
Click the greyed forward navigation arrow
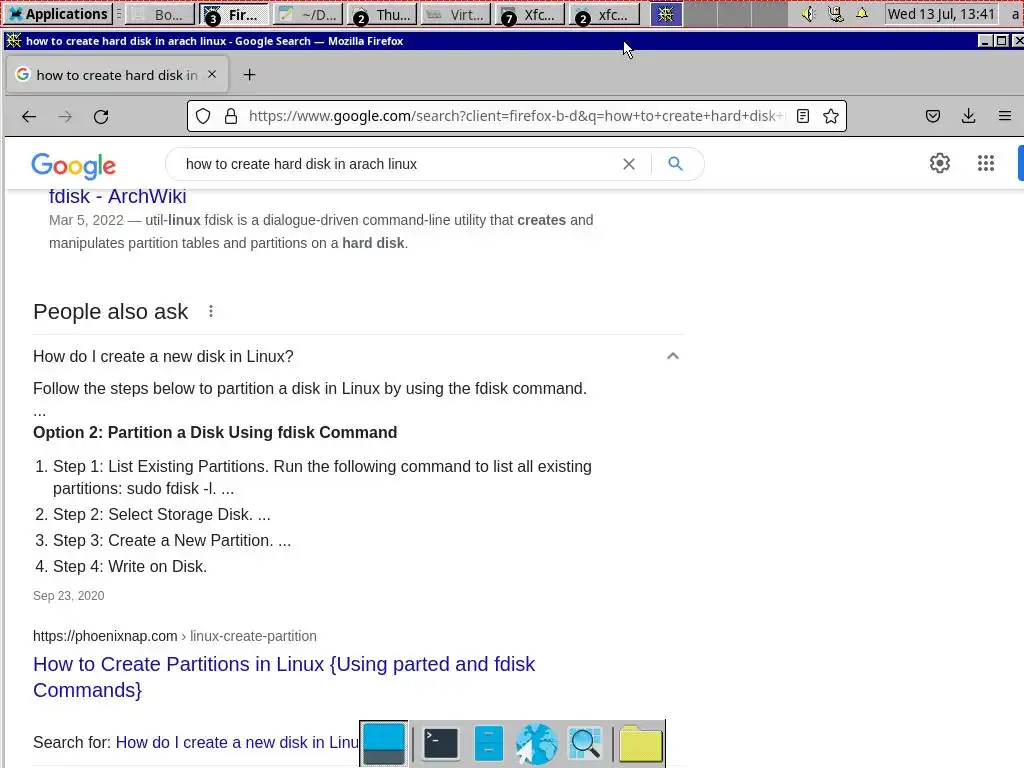(x=65, y=117)
